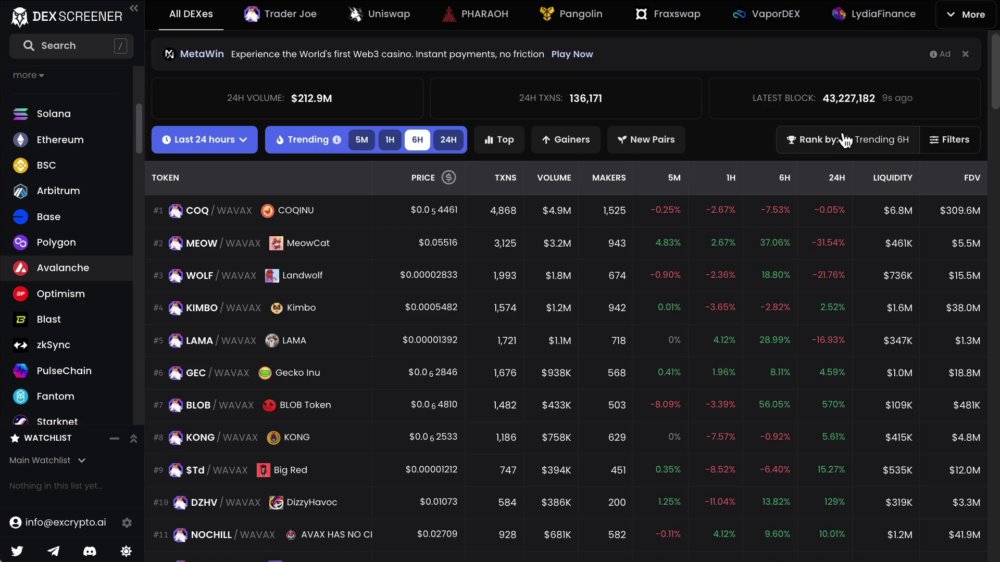Click the DEX Screener owl logo
The image size is (1000, 562).
[x=19, y=17]
